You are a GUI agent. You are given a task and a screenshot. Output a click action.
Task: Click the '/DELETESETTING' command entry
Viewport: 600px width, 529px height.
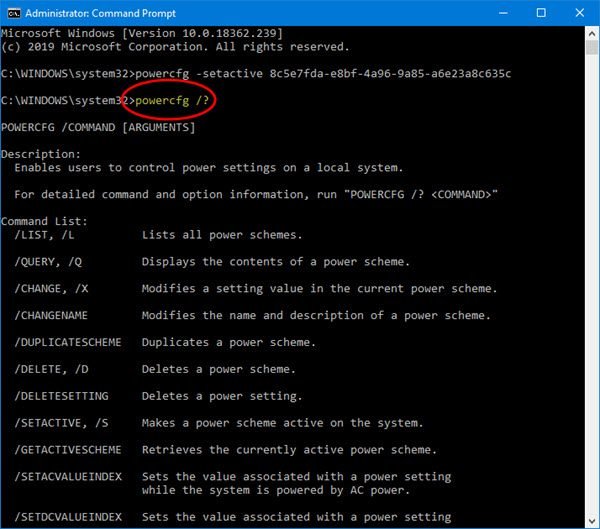point(61,396)
